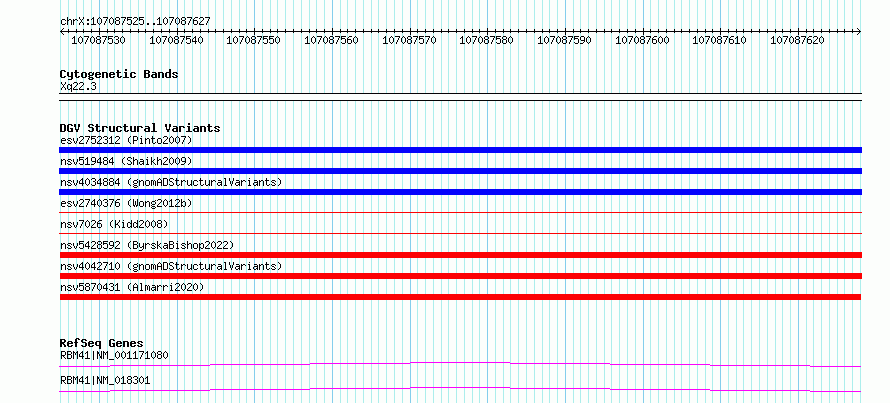Select the thin red line under esv2740376
The image size is (890, 403).
point(460,212)
